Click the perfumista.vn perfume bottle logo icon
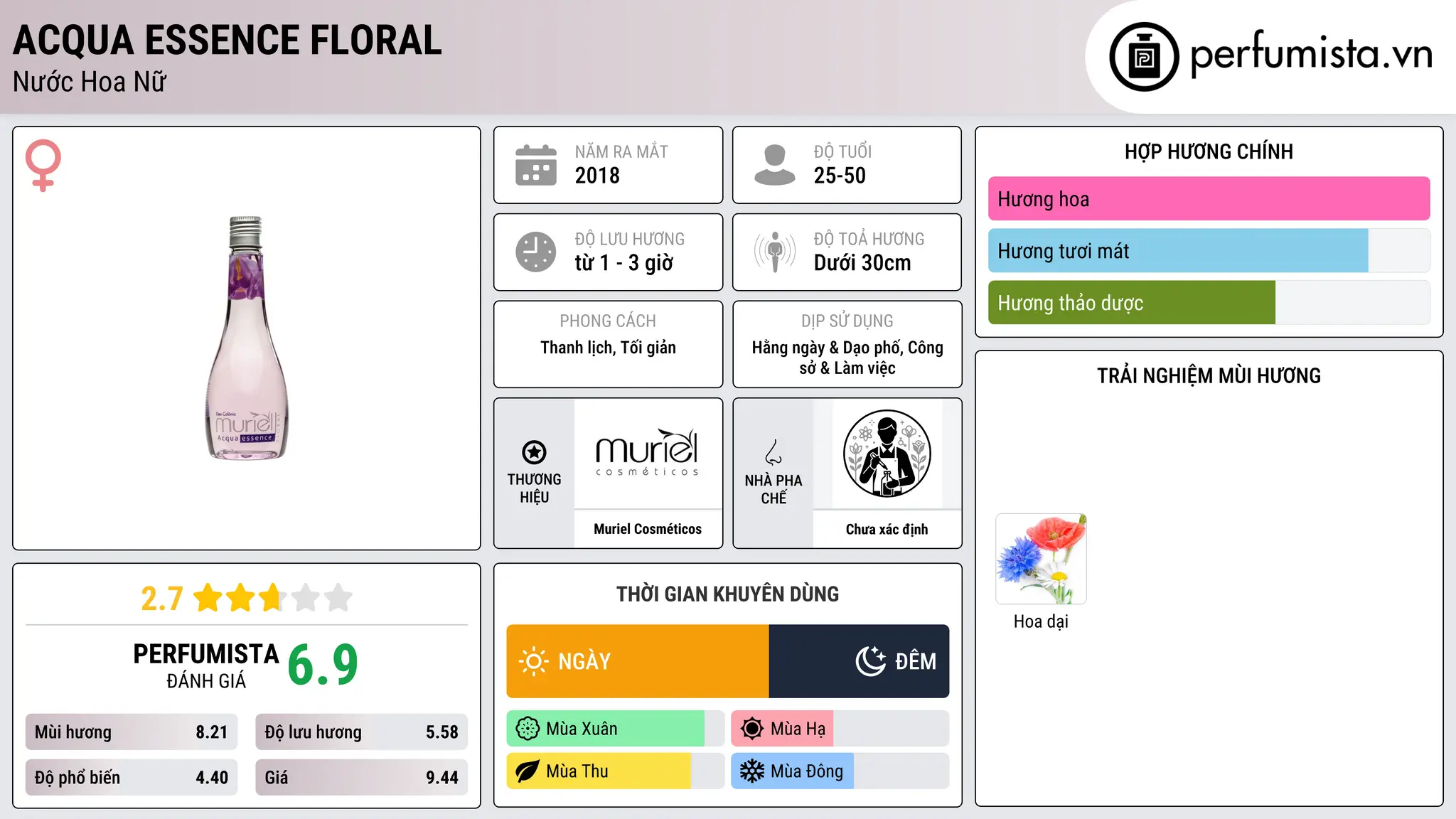Viewport: 1456px width, 819px height. click(1144, 57)
